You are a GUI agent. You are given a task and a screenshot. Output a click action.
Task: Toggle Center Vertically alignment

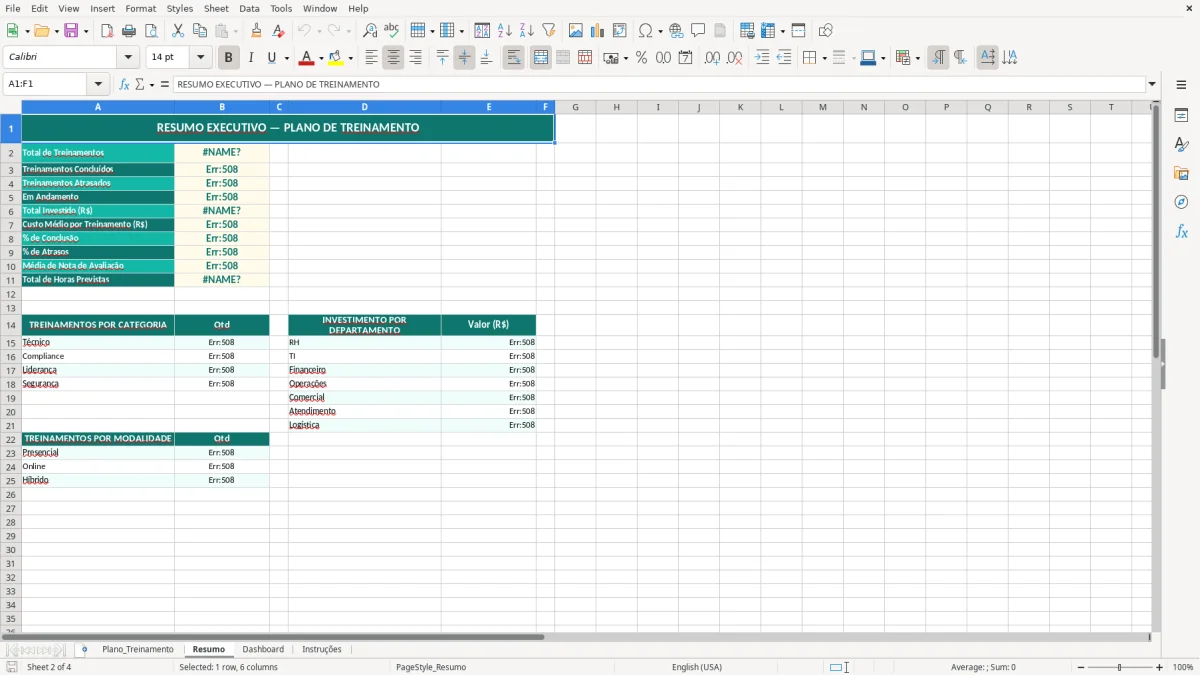tap(464, 58)
